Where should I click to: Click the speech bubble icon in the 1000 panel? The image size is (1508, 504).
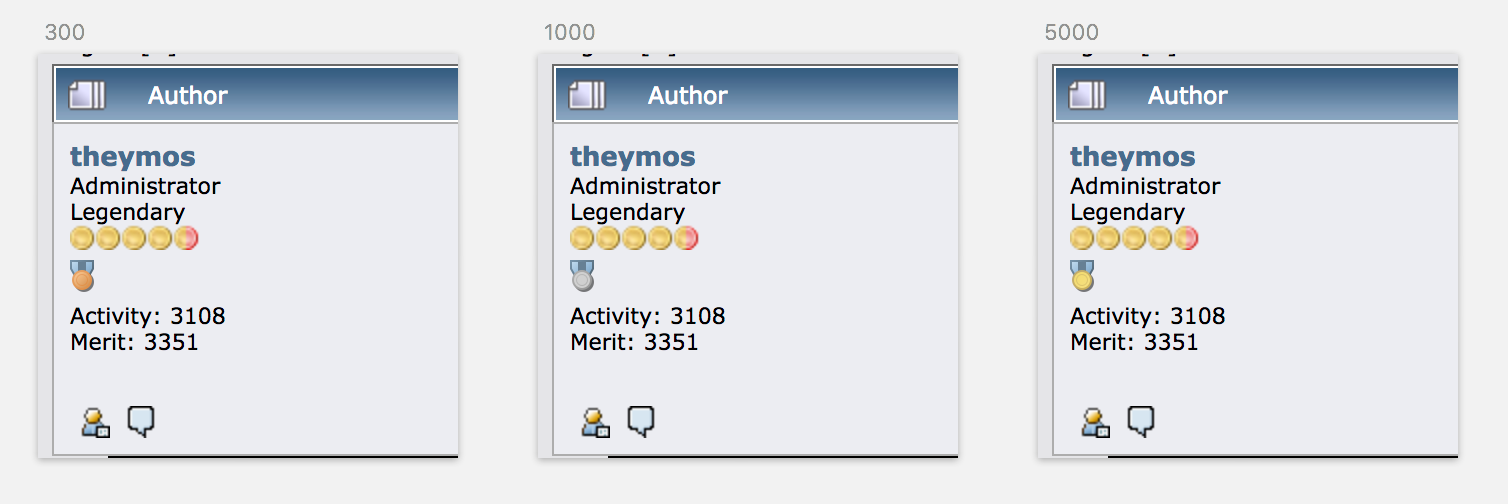coord(641,422)
